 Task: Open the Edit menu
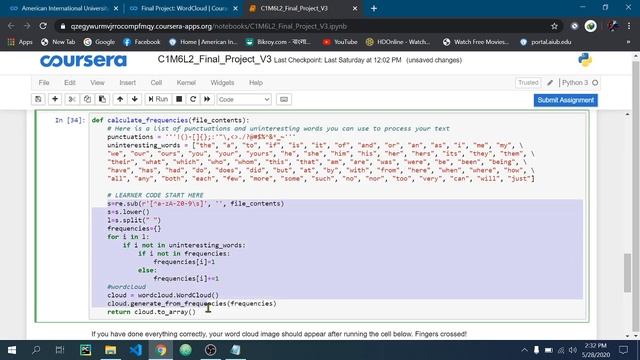[x=70, y=82]
